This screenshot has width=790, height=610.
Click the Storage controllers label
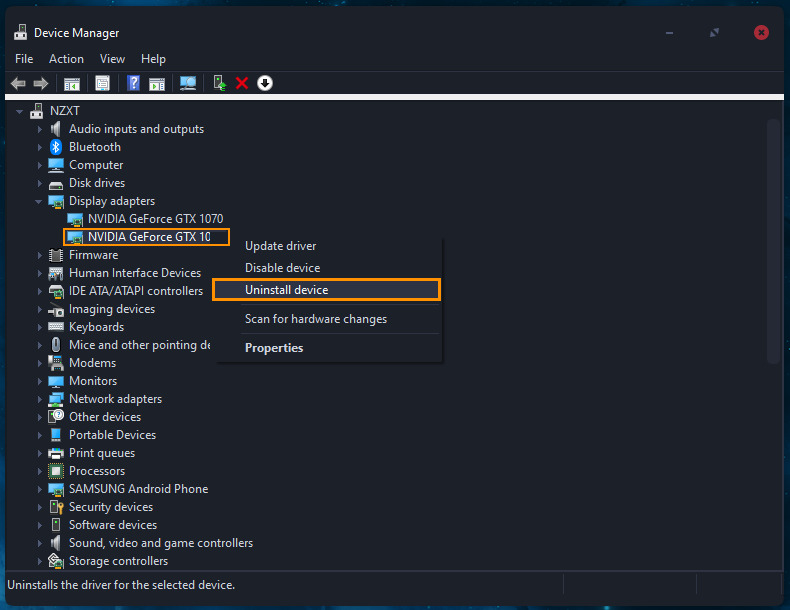(x=118, y=561)
